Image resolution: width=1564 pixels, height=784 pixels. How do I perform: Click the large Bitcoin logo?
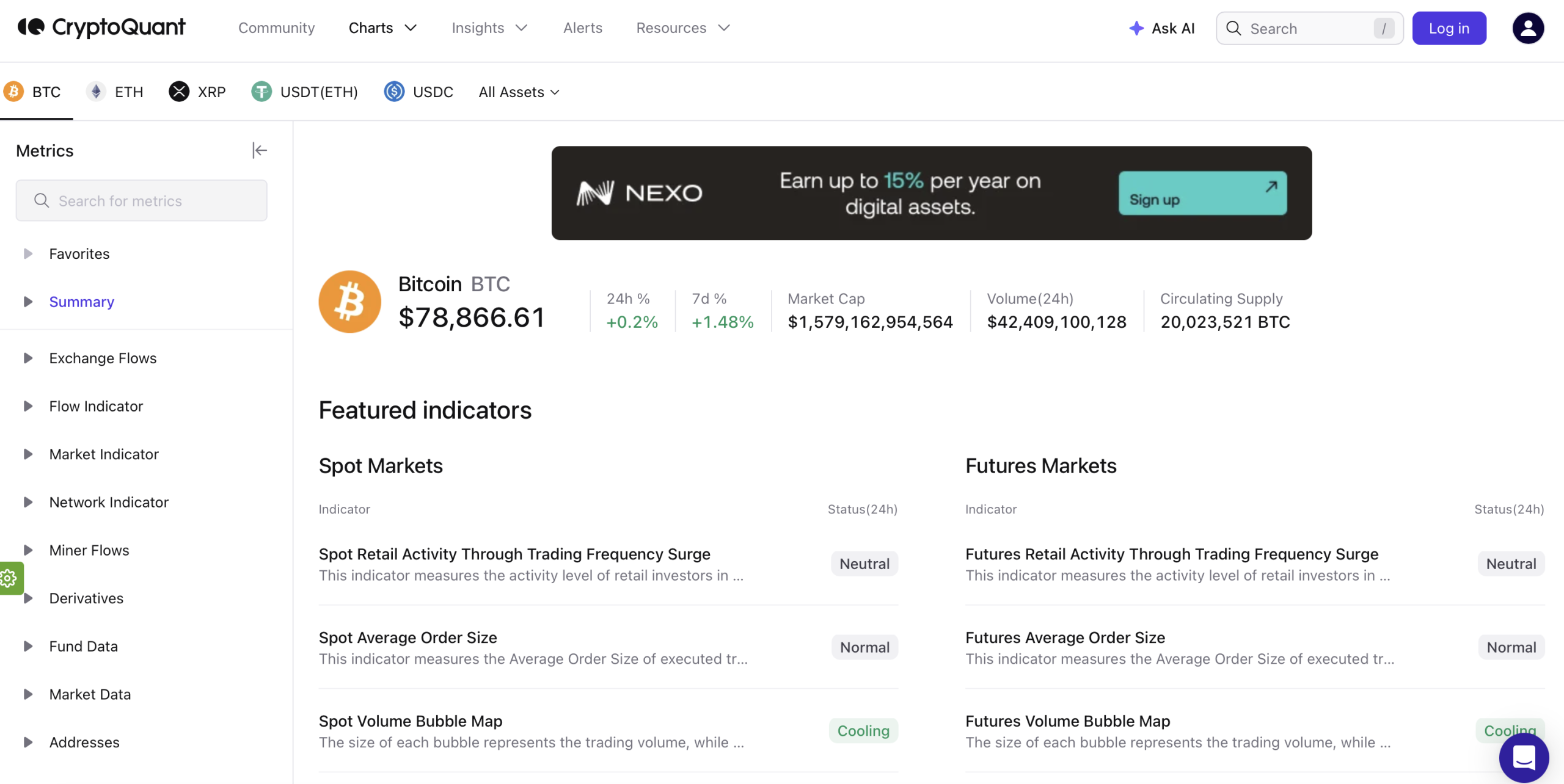coord(349,302)
